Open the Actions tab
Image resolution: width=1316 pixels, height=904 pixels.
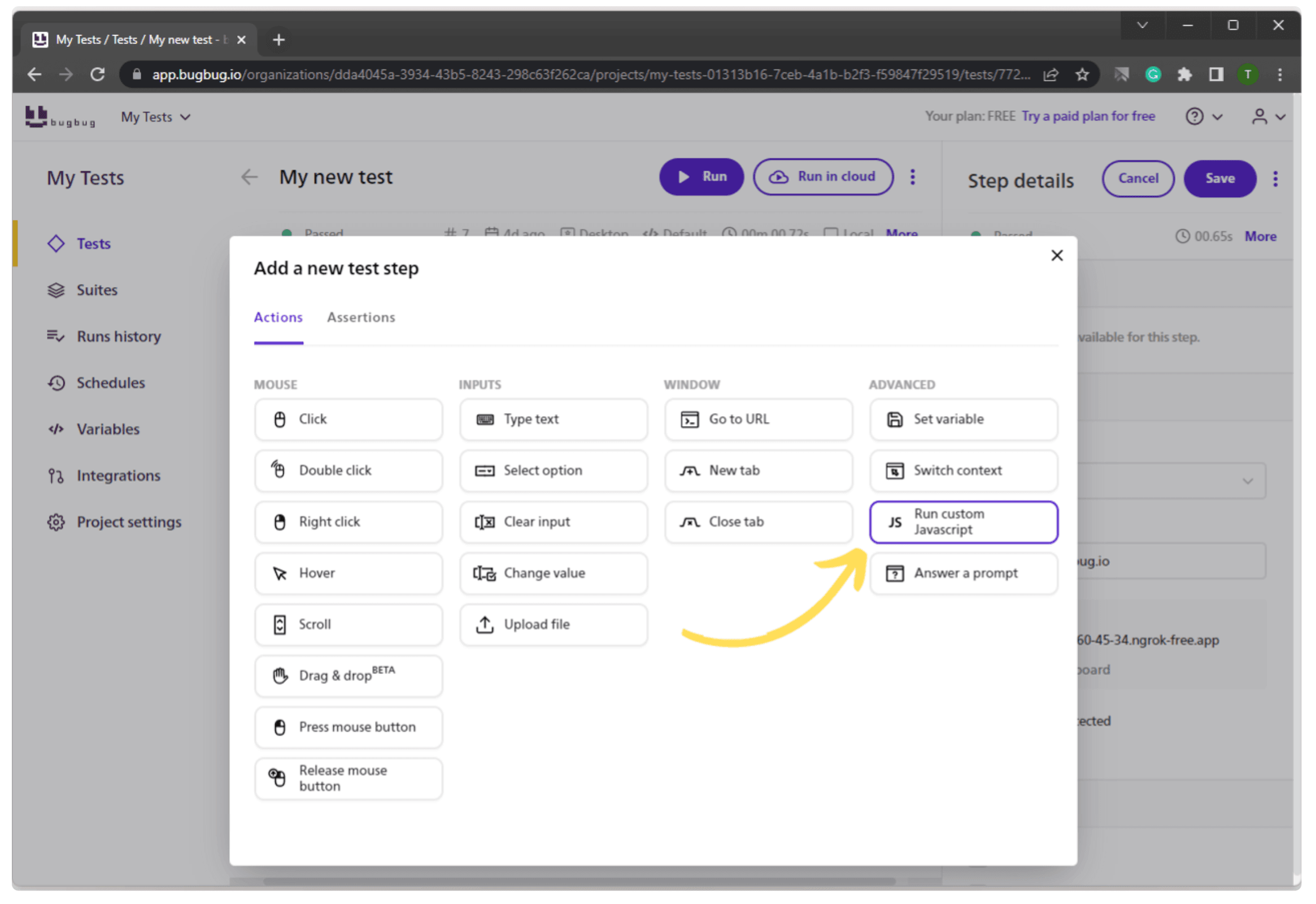pos(278,318)
